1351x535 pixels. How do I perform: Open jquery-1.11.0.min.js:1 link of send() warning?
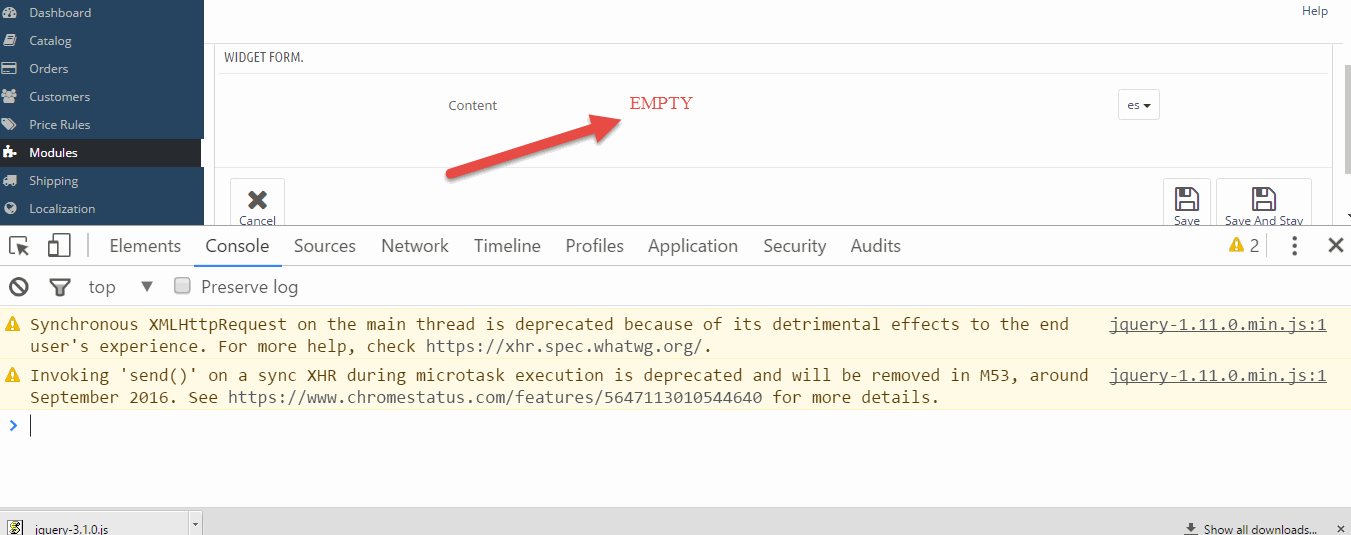pos(1218,376)
